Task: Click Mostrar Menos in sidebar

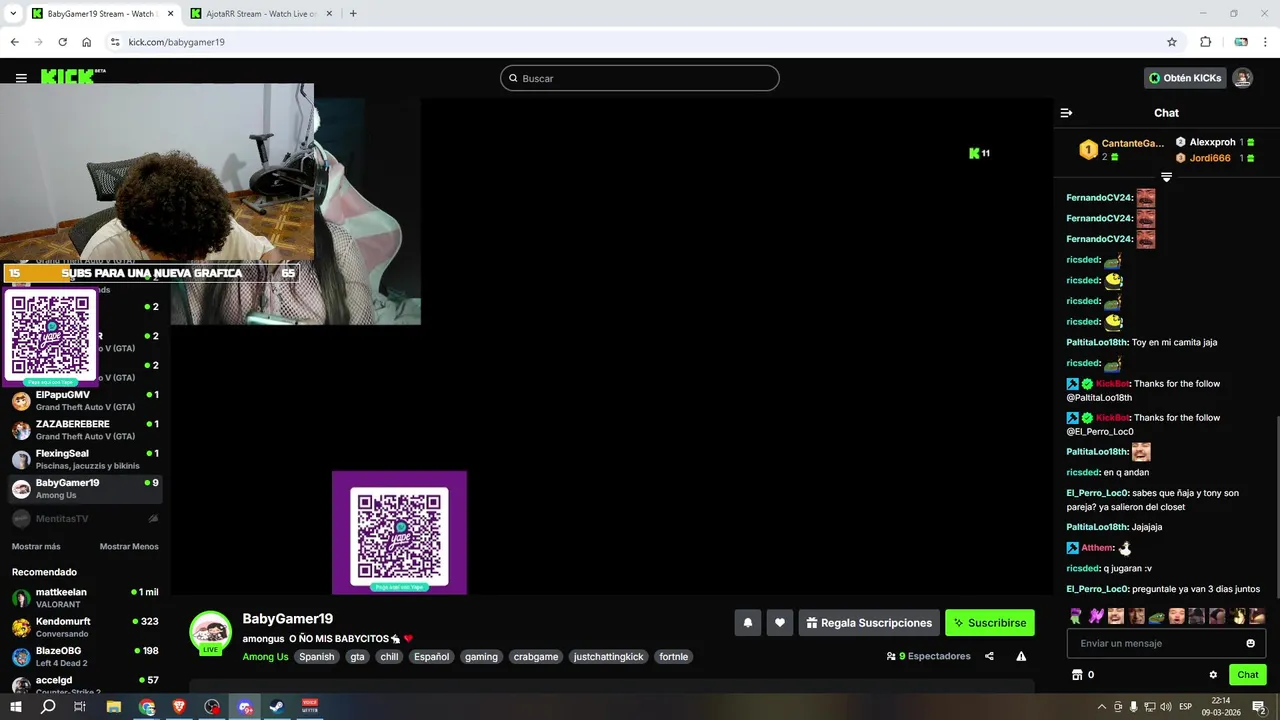Action: pos(129,547)
